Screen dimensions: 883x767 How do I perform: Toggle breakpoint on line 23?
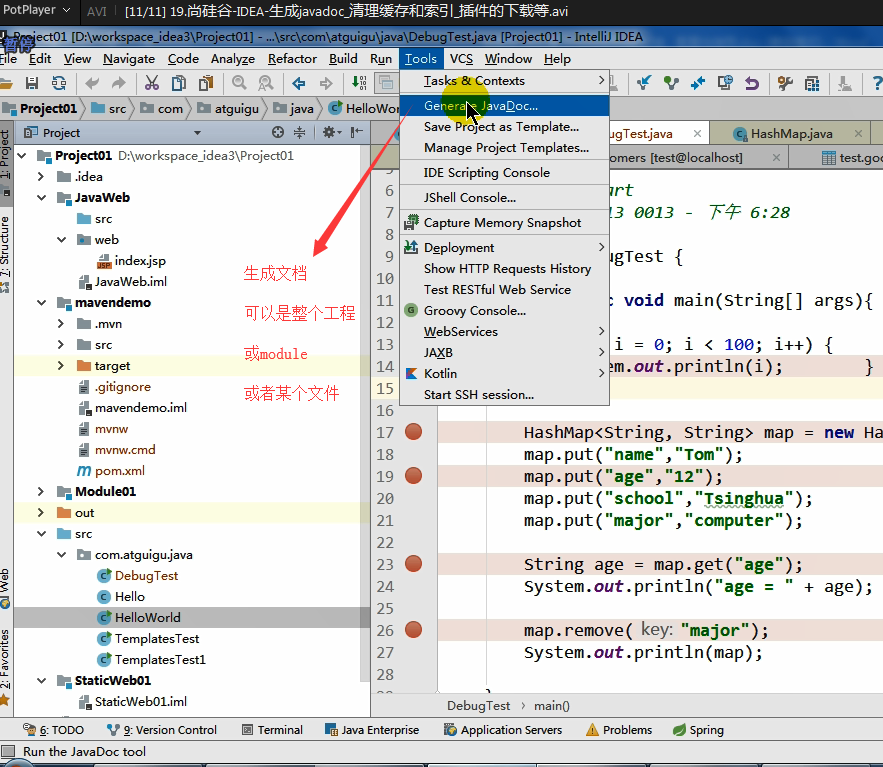click(413, 564)
